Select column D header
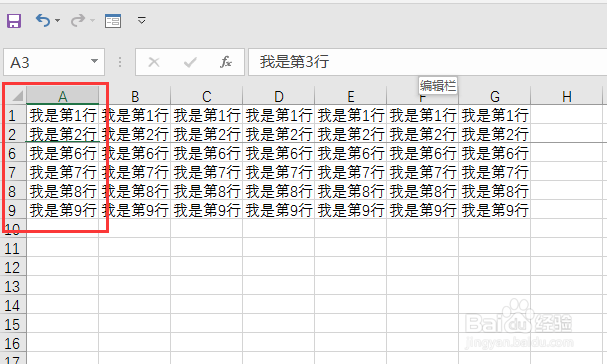 click(x=278, y=96)
